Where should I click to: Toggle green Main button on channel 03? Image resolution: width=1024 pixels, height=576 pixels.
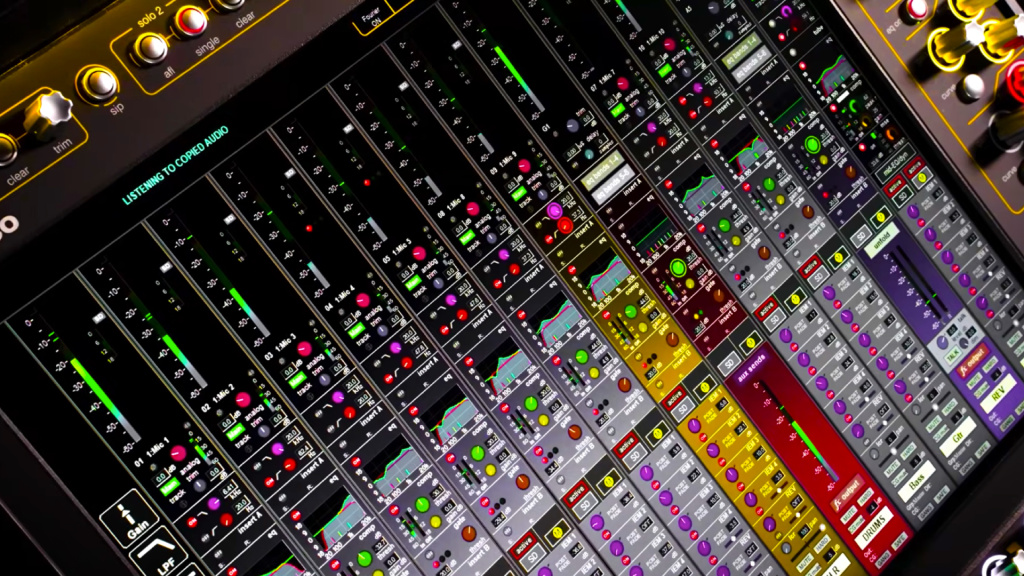[x=297, y=380]
